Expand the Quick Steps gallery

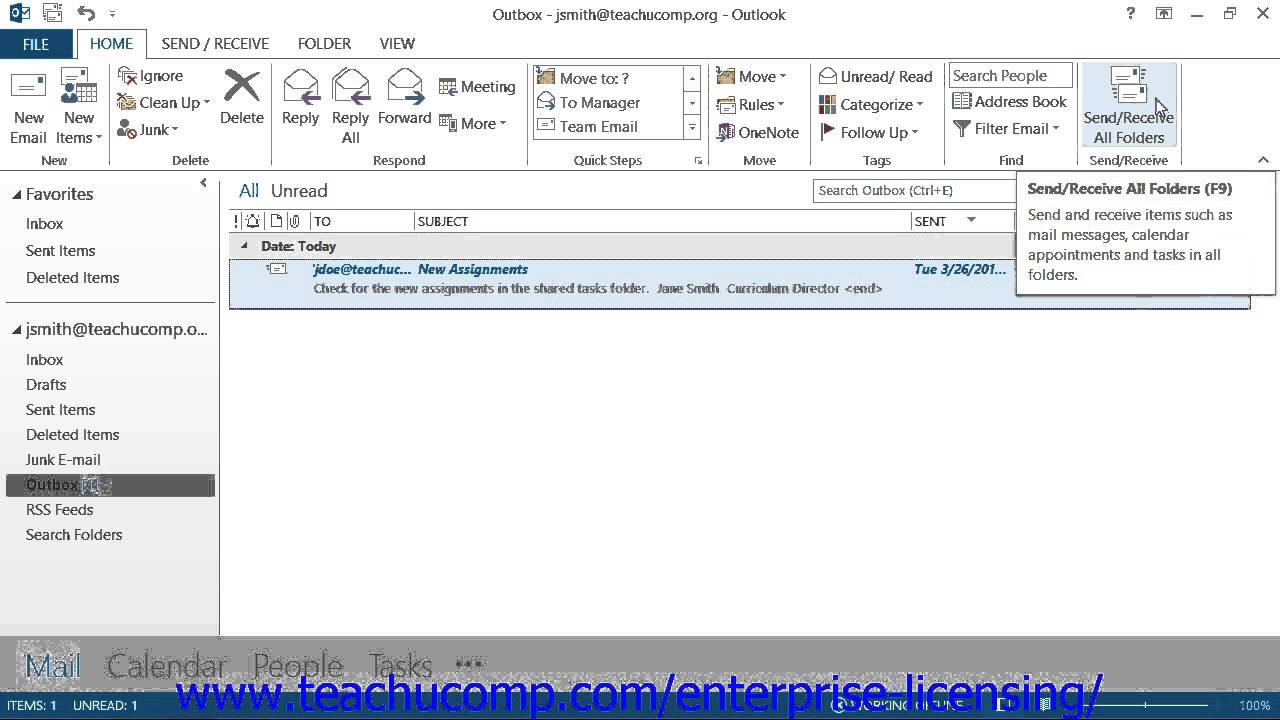692,127
